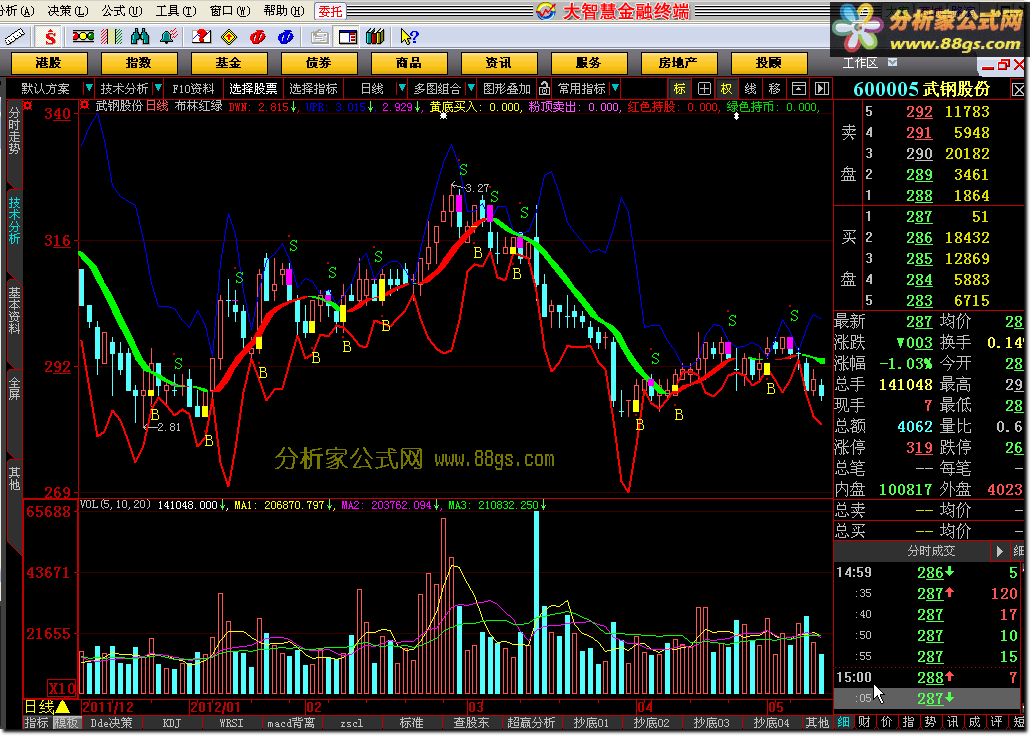
Task: Switch to the macd背离 indicator tab
Action: pos(291,723)
